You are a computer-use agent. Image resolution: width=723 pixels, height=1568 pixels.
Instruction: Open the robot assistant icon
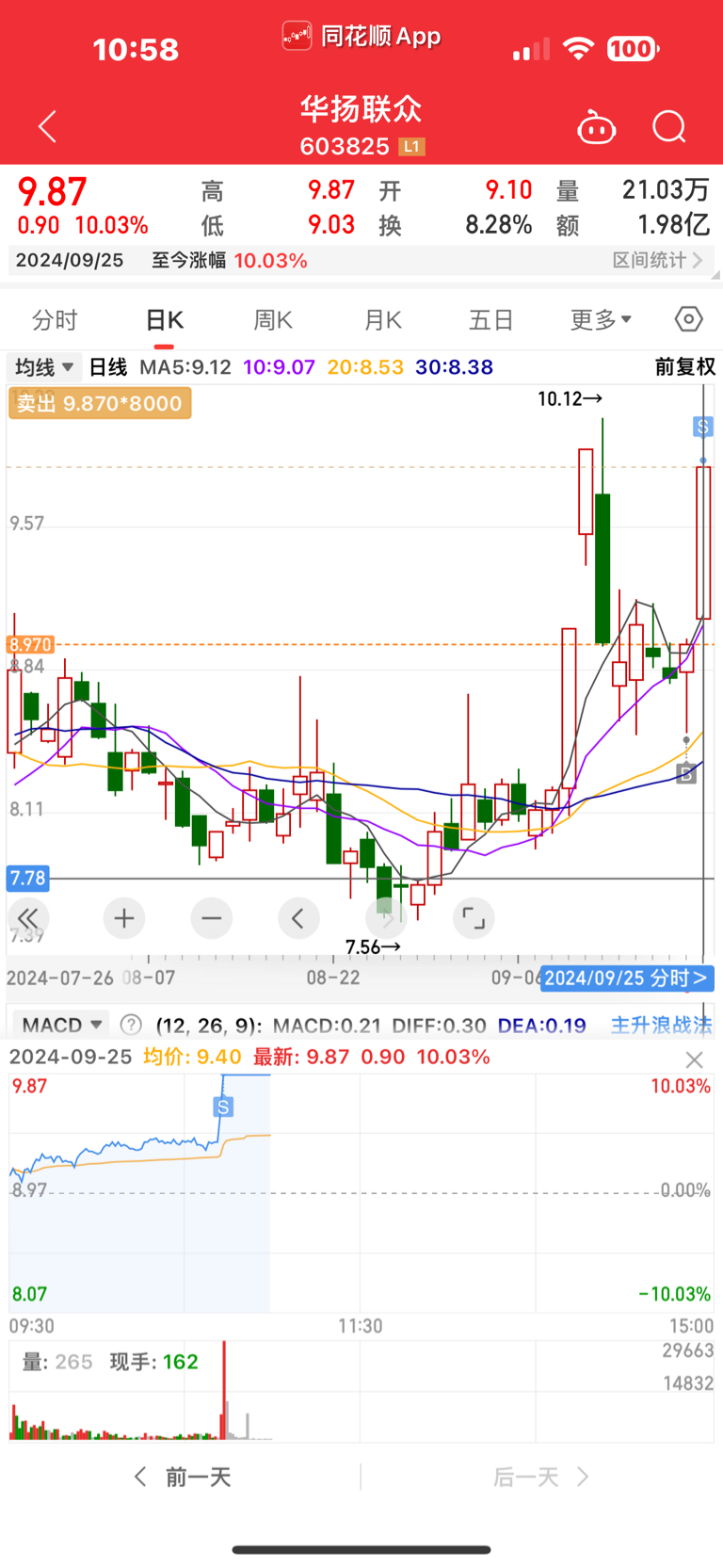pos(596,127)
